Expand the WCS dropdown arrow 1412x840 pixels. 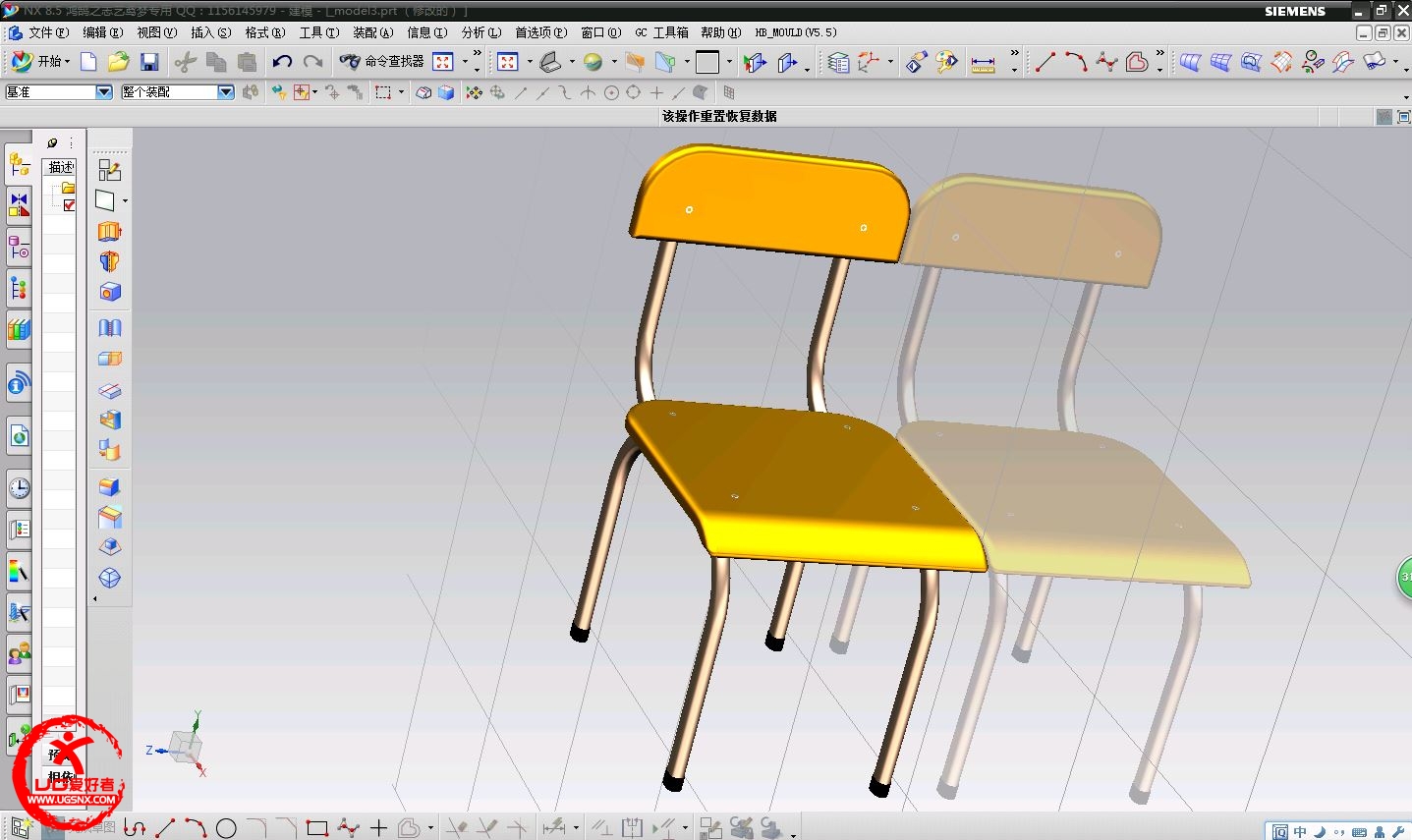click(x=890, y=63)
